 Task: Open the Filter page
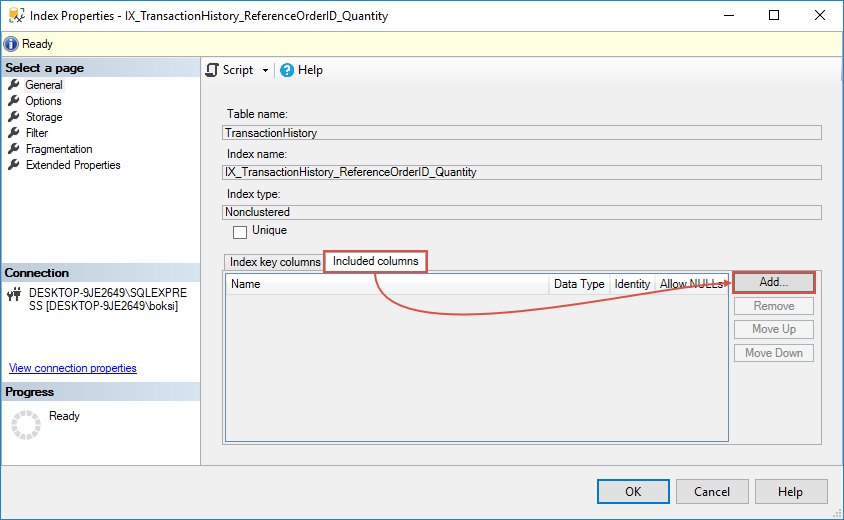pyautogui.click(x=37, y=133)
